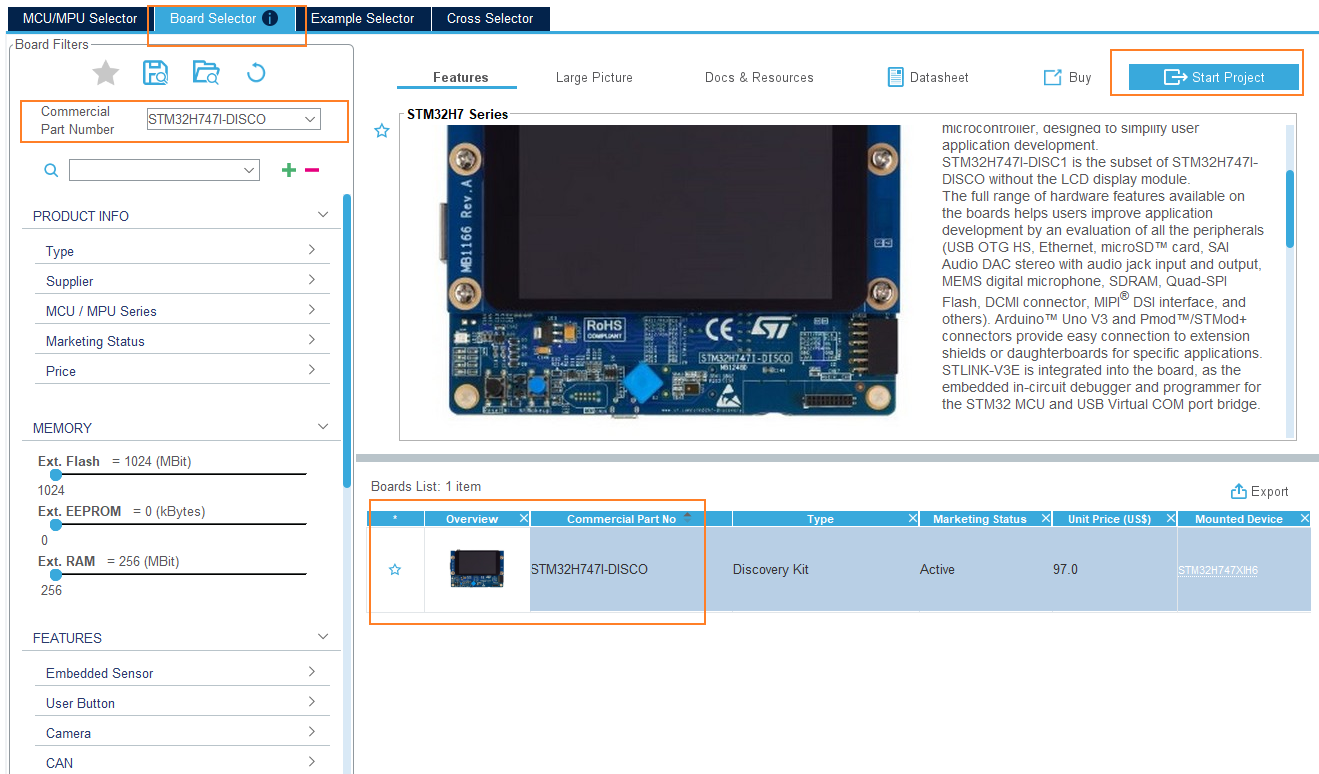Click the Ext. Flash slider handle
Viewport: 1319px width, 774px height.
coord(56,475)
